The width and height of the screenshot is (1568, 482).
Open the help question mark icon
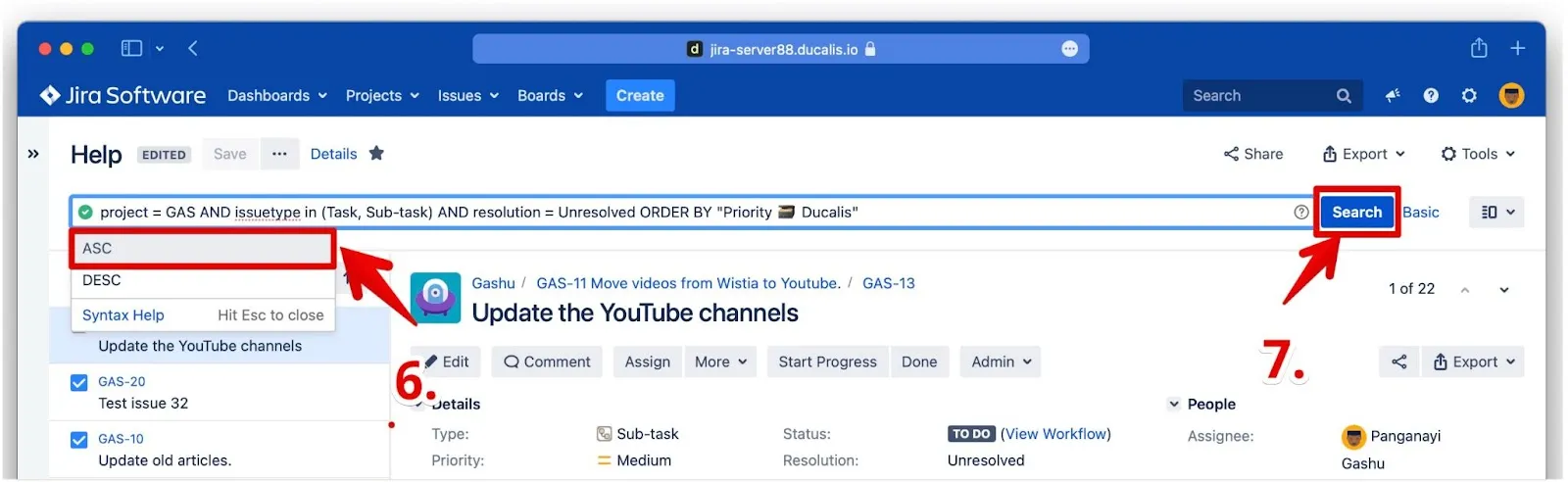click(1431, 96)
